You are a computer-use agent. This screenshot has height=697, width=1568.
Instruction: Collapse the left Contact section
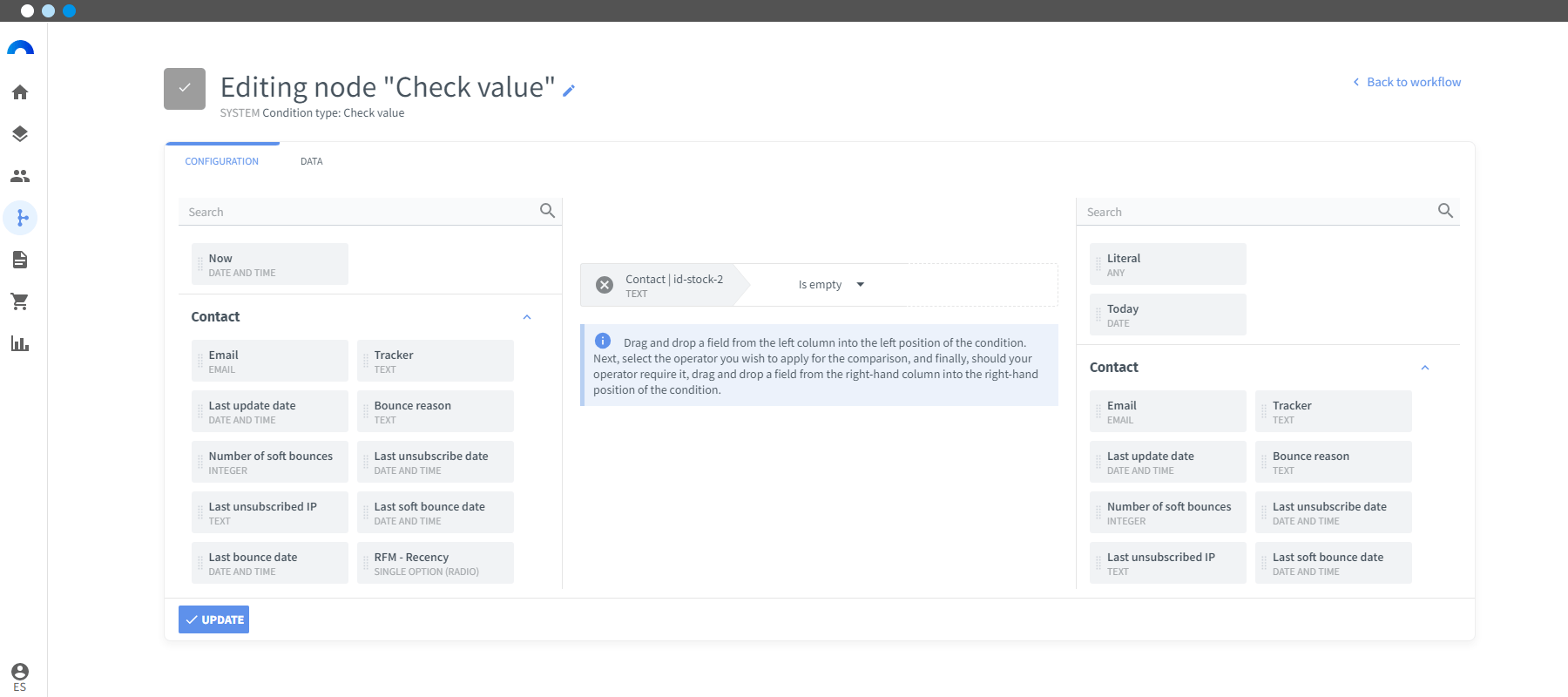[x=527, y=317]
